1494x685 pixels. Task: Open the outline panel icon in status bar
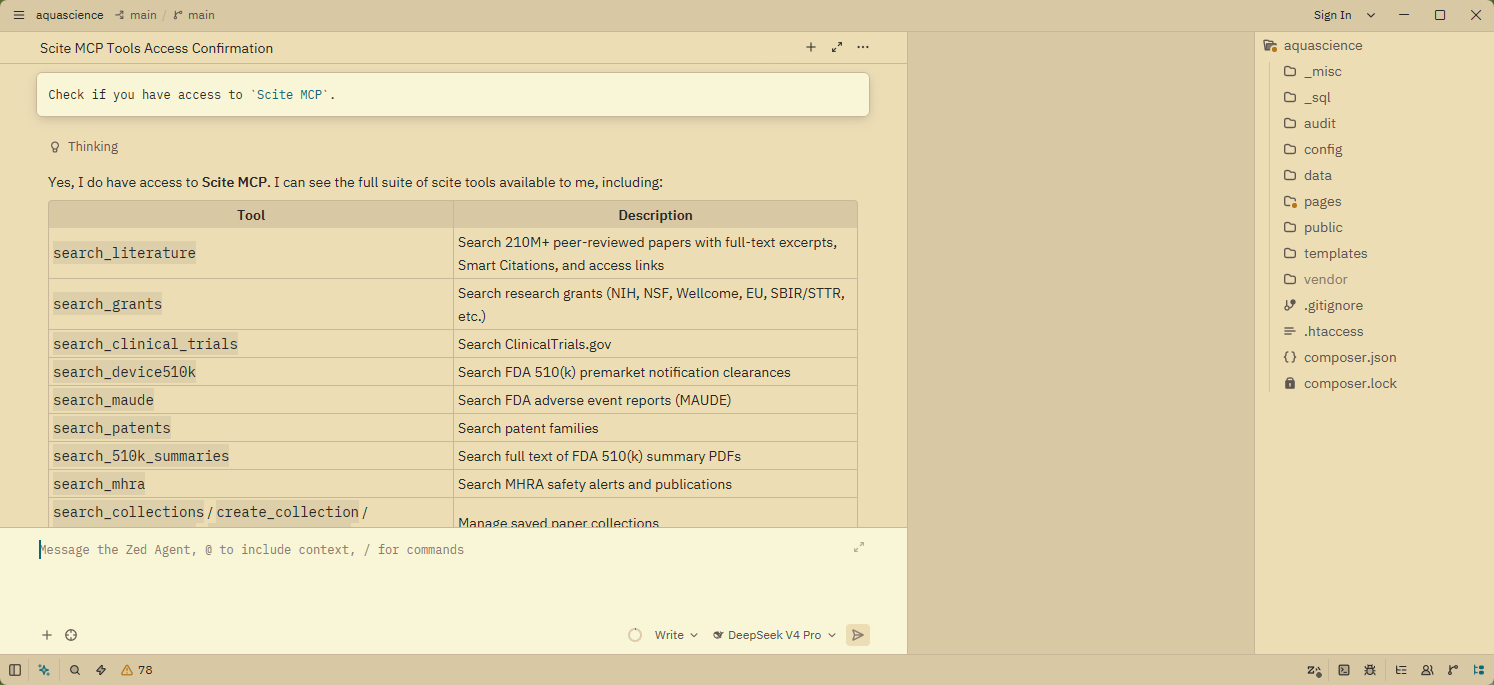1401,670
